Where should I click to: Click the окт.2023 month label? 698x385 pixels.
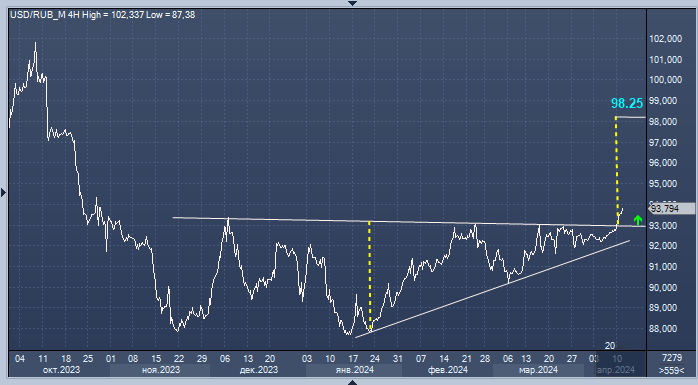(61, 370)
